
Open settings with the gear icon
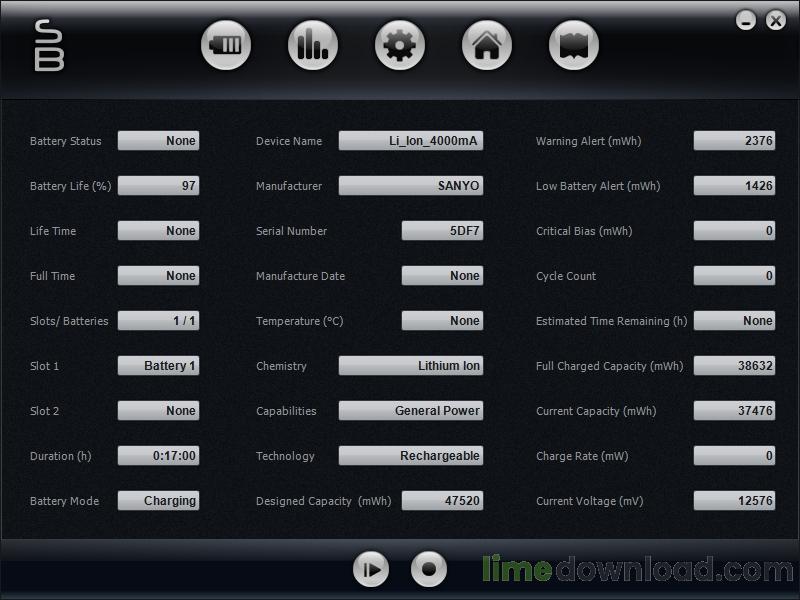click(x=400, y=45)
